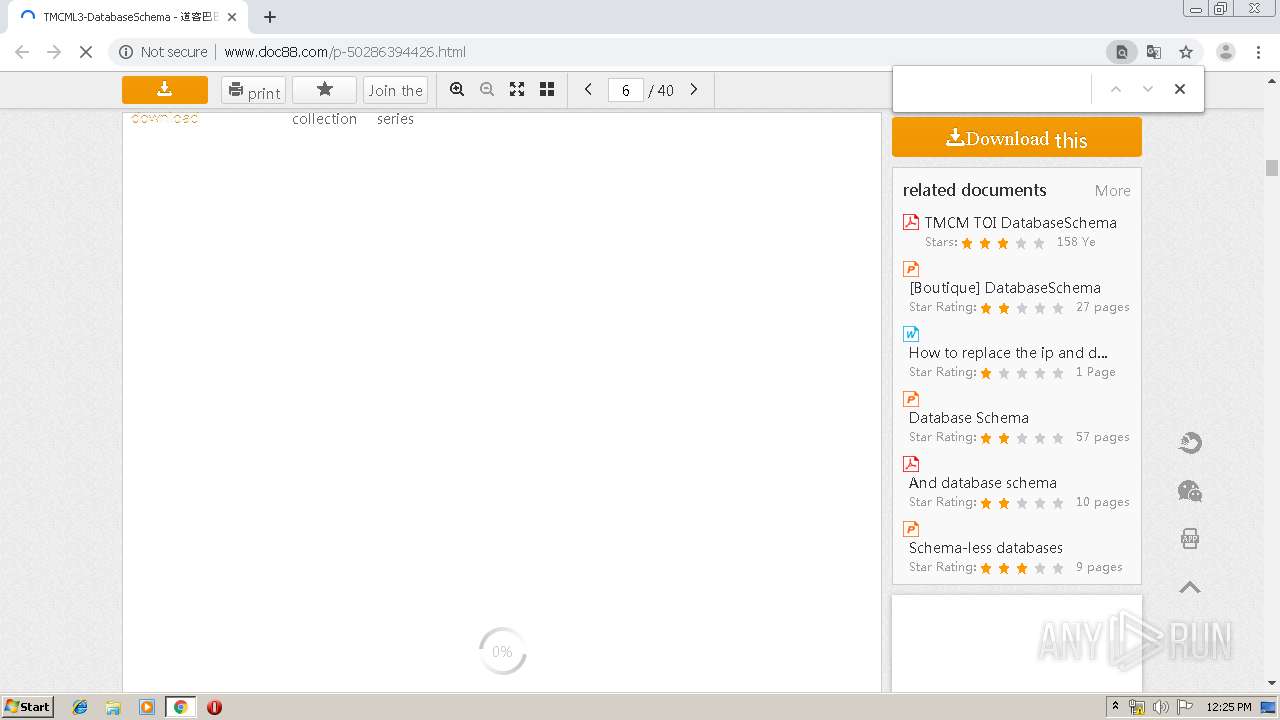
Task: Click PDF icon beside TMCM TOI DatabaseSchema
Action: (911, 222)
